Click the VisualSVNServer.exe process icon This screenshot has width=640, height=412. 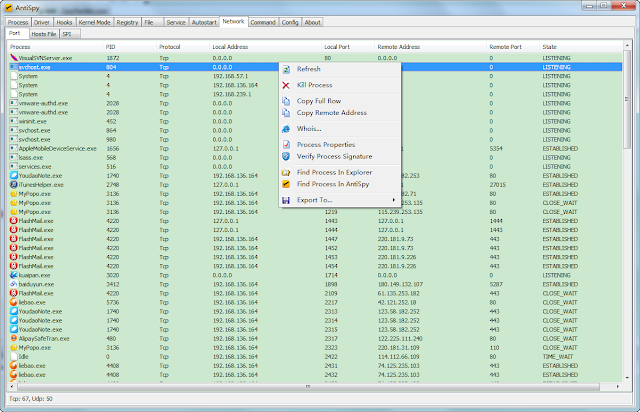click(x=14, y=58)
